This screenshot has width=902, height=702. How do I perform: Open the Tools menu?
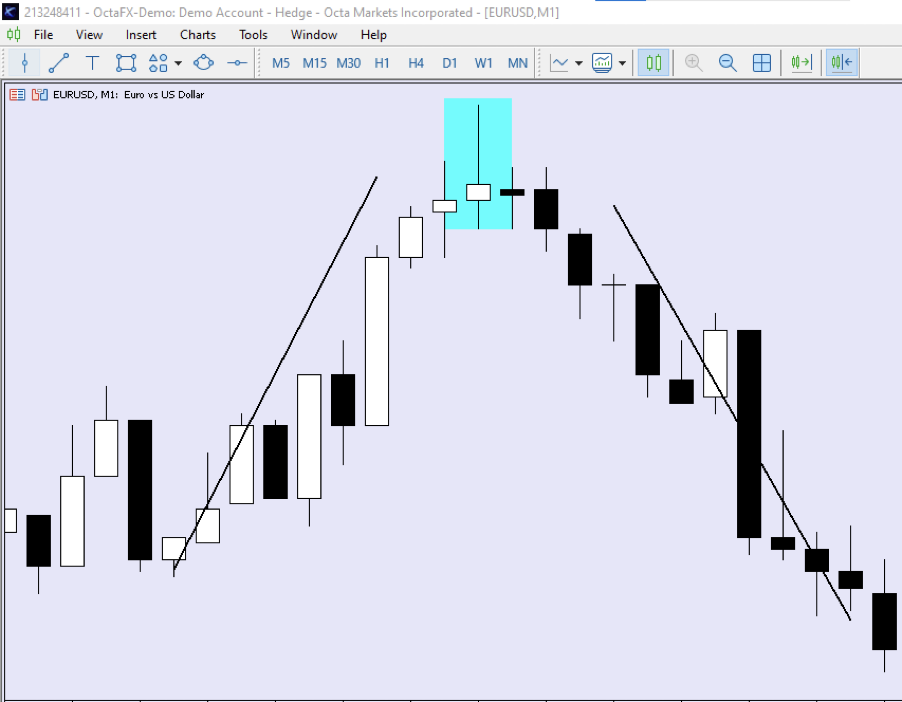click(x=253, y=35)
